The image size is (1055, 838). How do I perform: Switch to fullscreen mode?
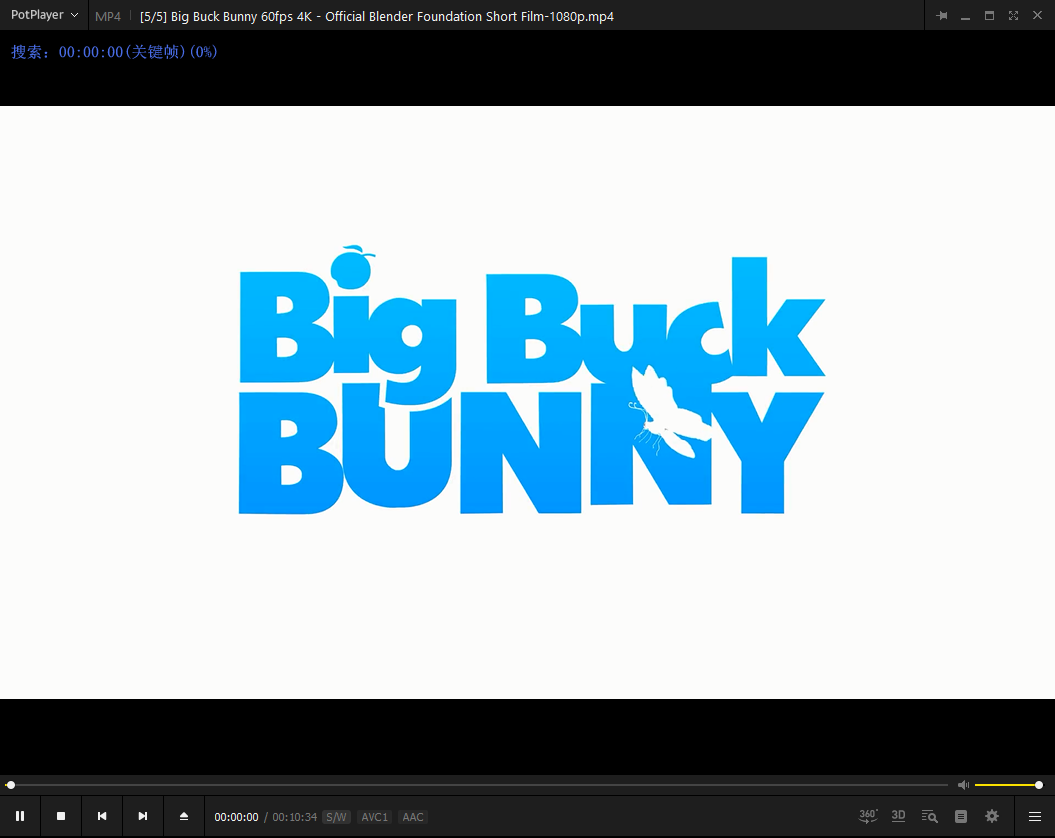[x=1013, y=15]
